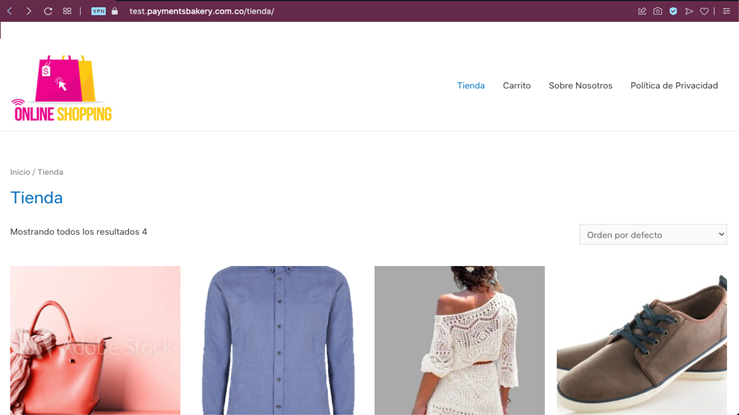Open the speed dial grid icon
The width and height of the screenshot is (739, 415).
(67, 11)
